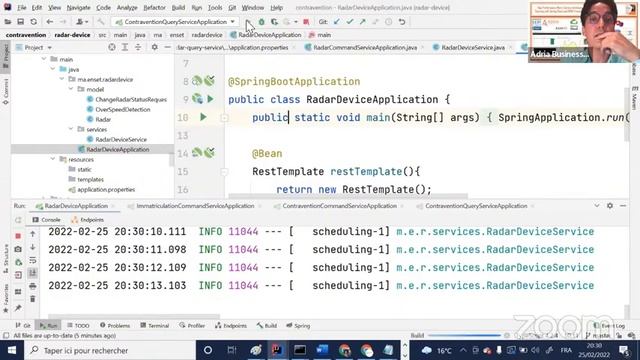Click the Select Opened File target icon
Screen dimensions: 640x360
pyautogui.click(x=112, y=47)
